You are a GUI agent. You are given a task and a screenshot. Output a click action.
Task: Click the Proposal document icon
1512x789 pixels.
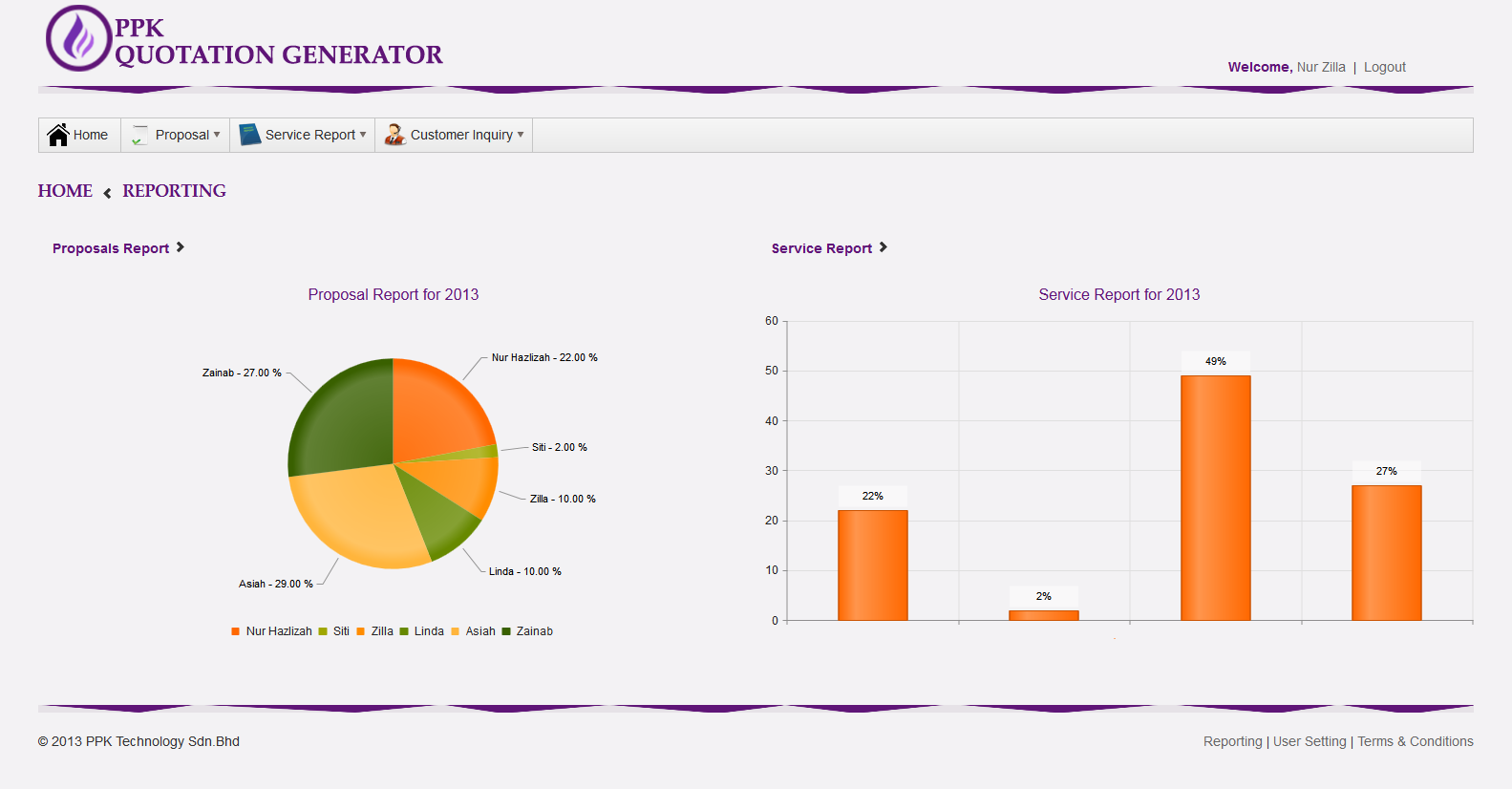coord(140,135)
